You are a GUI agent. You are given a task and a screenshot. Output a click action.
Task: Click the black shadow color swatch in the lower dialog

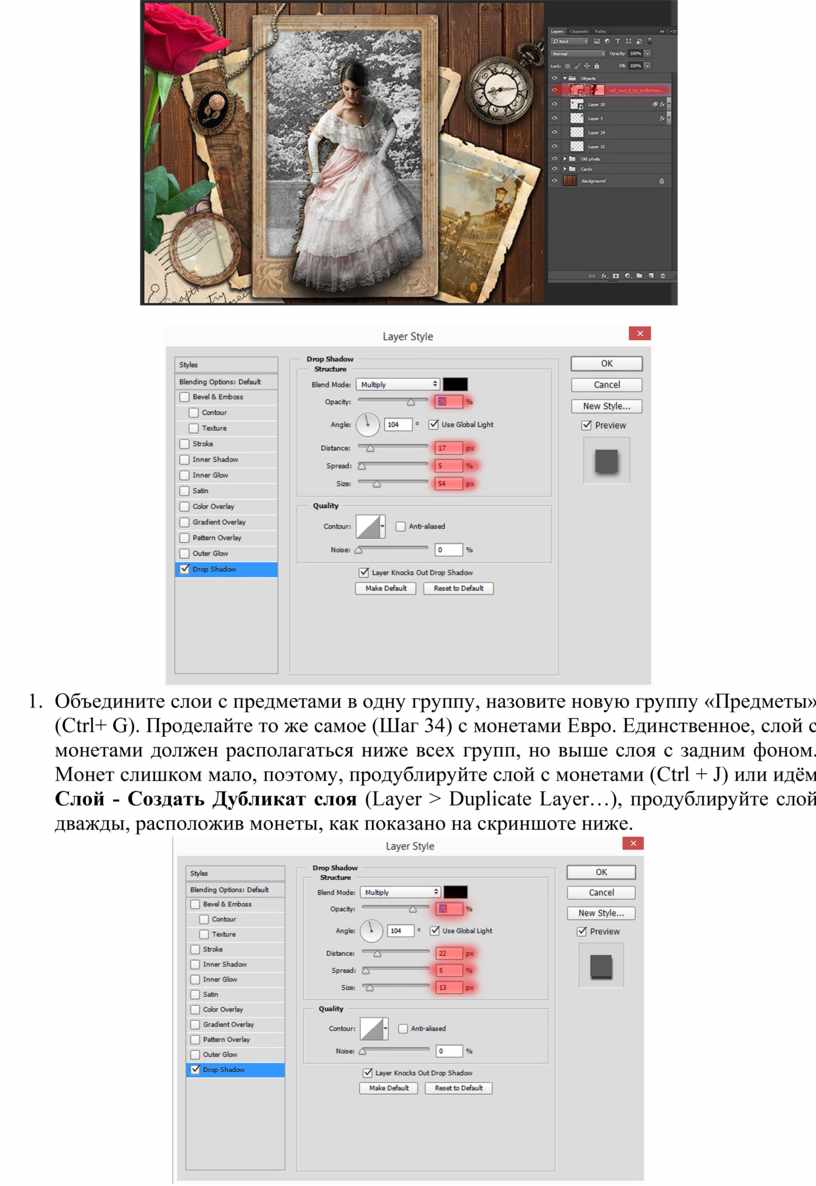[455, 892]
